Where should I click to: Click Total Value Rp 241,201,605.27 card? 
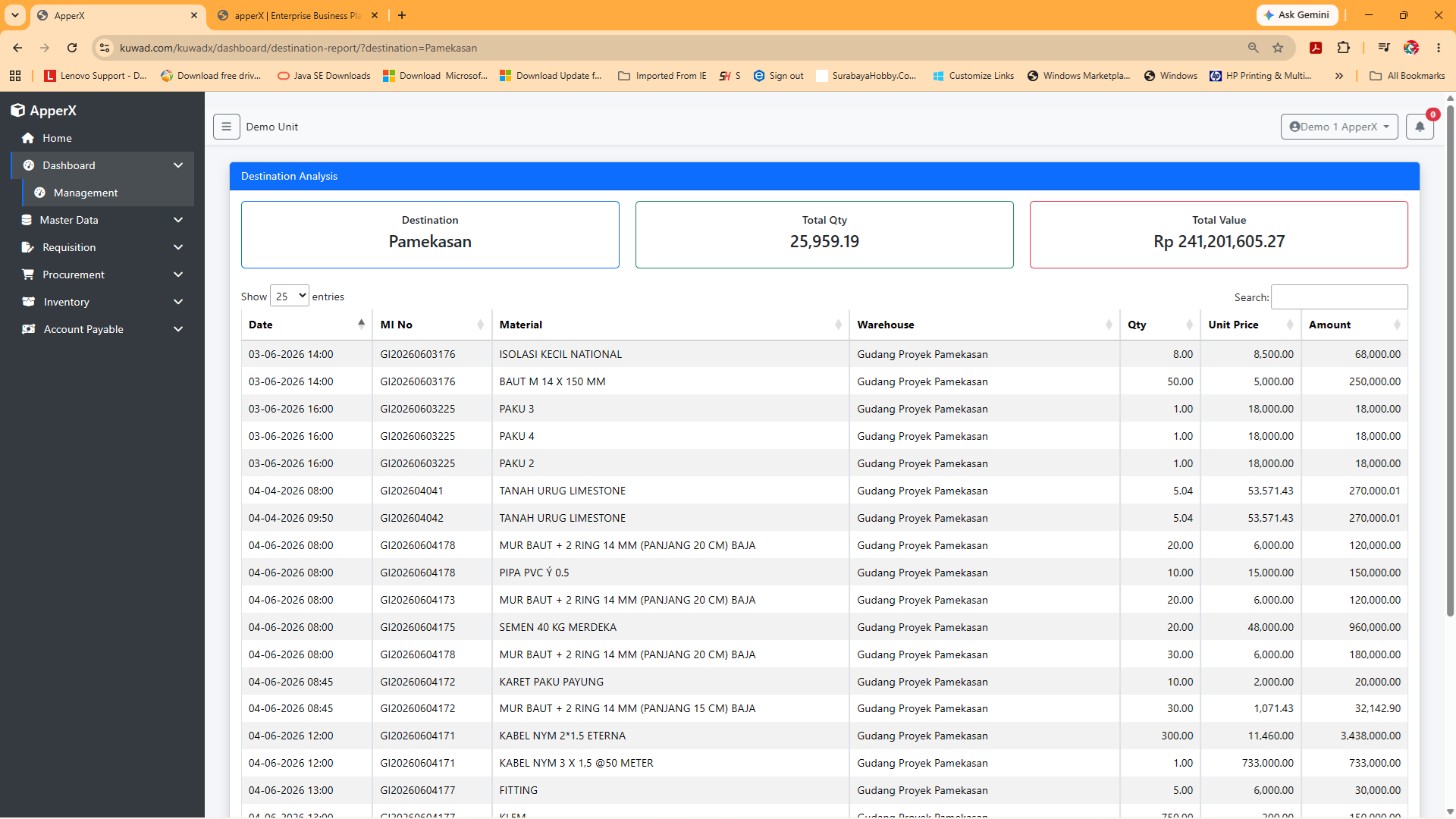point(1219,234)
